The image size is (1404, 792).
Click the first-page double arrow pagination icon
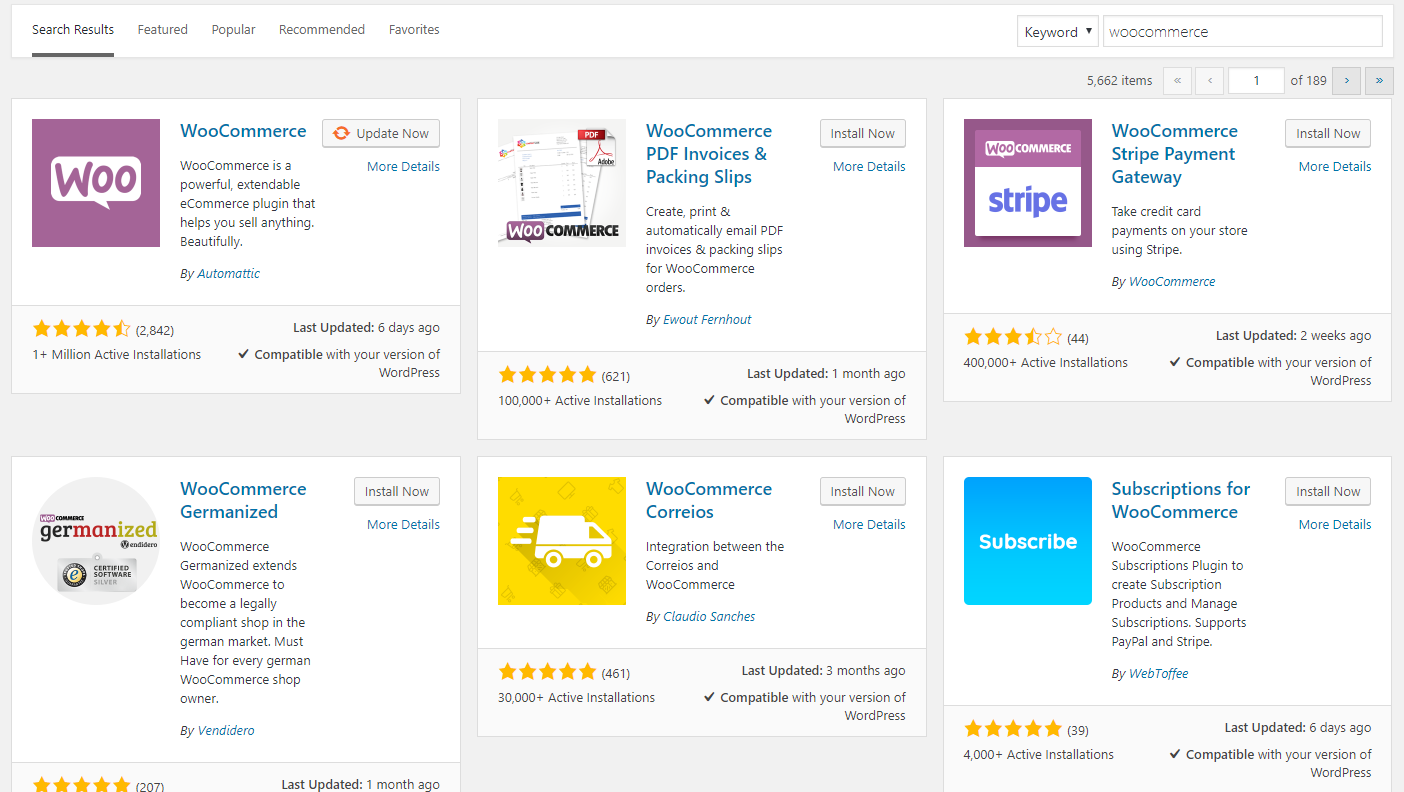[x=1177, y=80]
